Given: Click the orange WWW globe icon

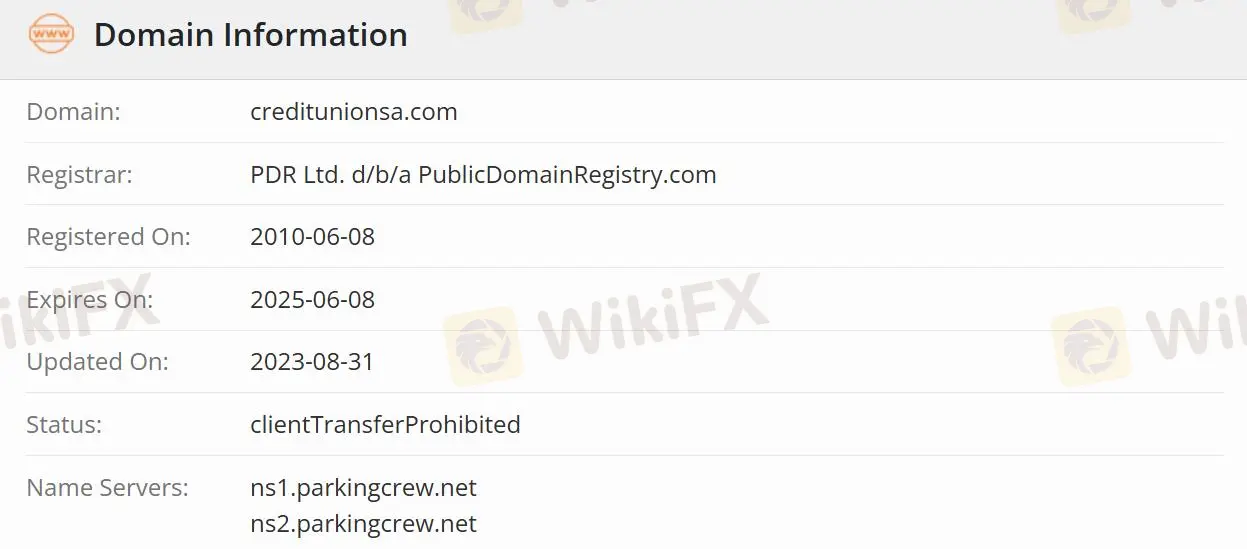Looking at the screenshot, I should pyautogui.click(x=51, y=35).
